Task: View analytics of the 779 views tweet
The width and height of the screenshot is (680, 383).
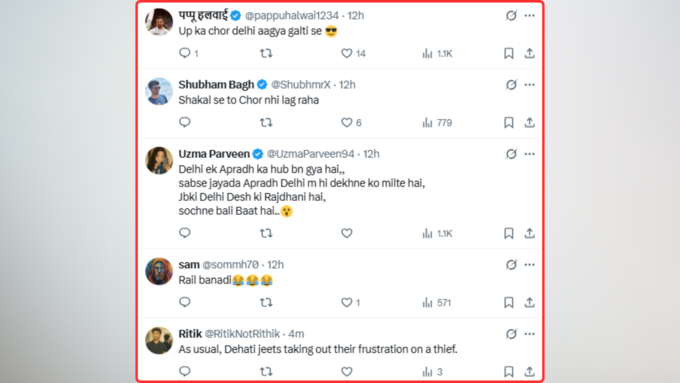Action: click(x=437, y=123)
